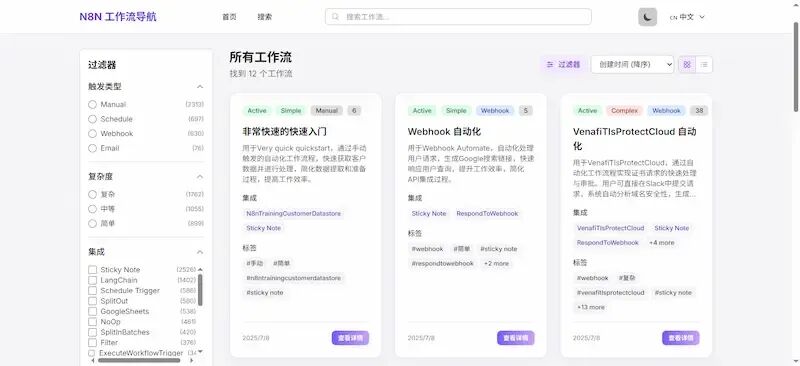Collapse the 复杂度 section
This screenshot has width=800, height=366.
[200, 177]
